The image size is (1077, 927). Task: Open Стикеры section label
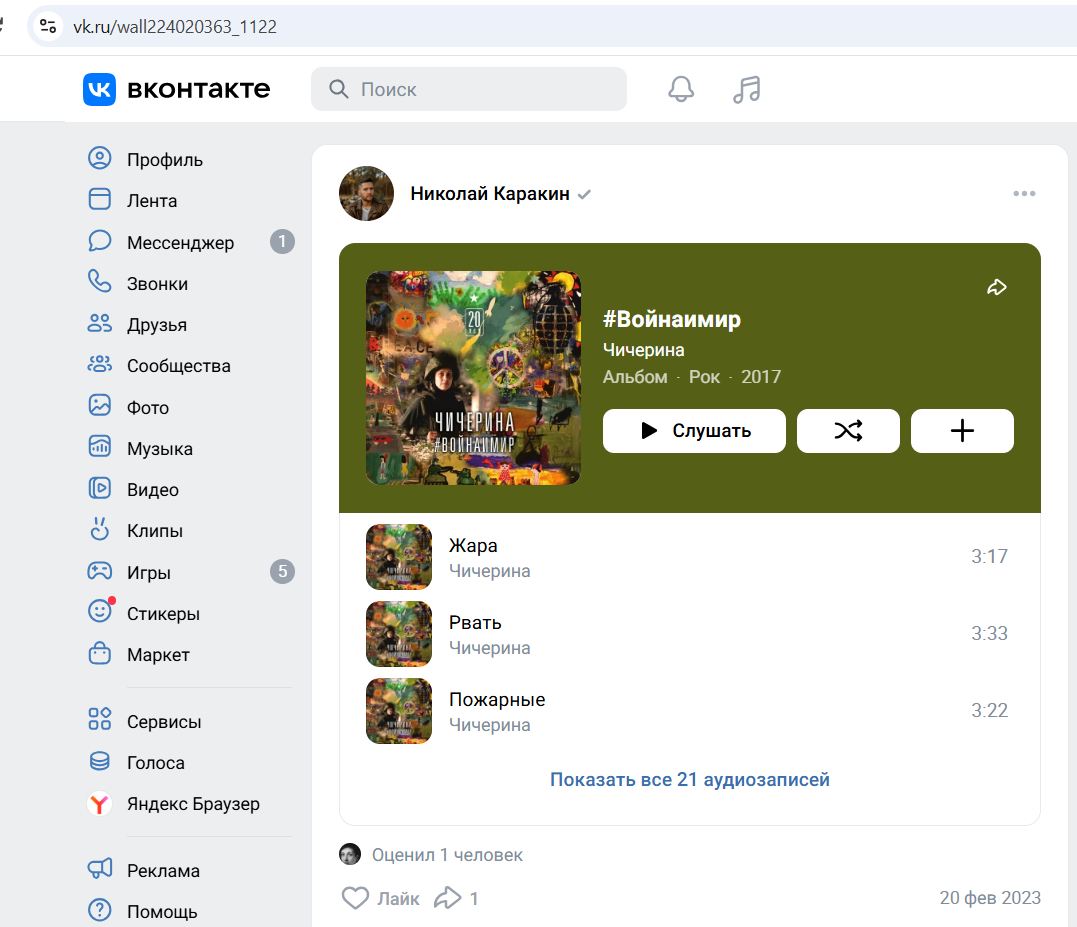(163, 613)
